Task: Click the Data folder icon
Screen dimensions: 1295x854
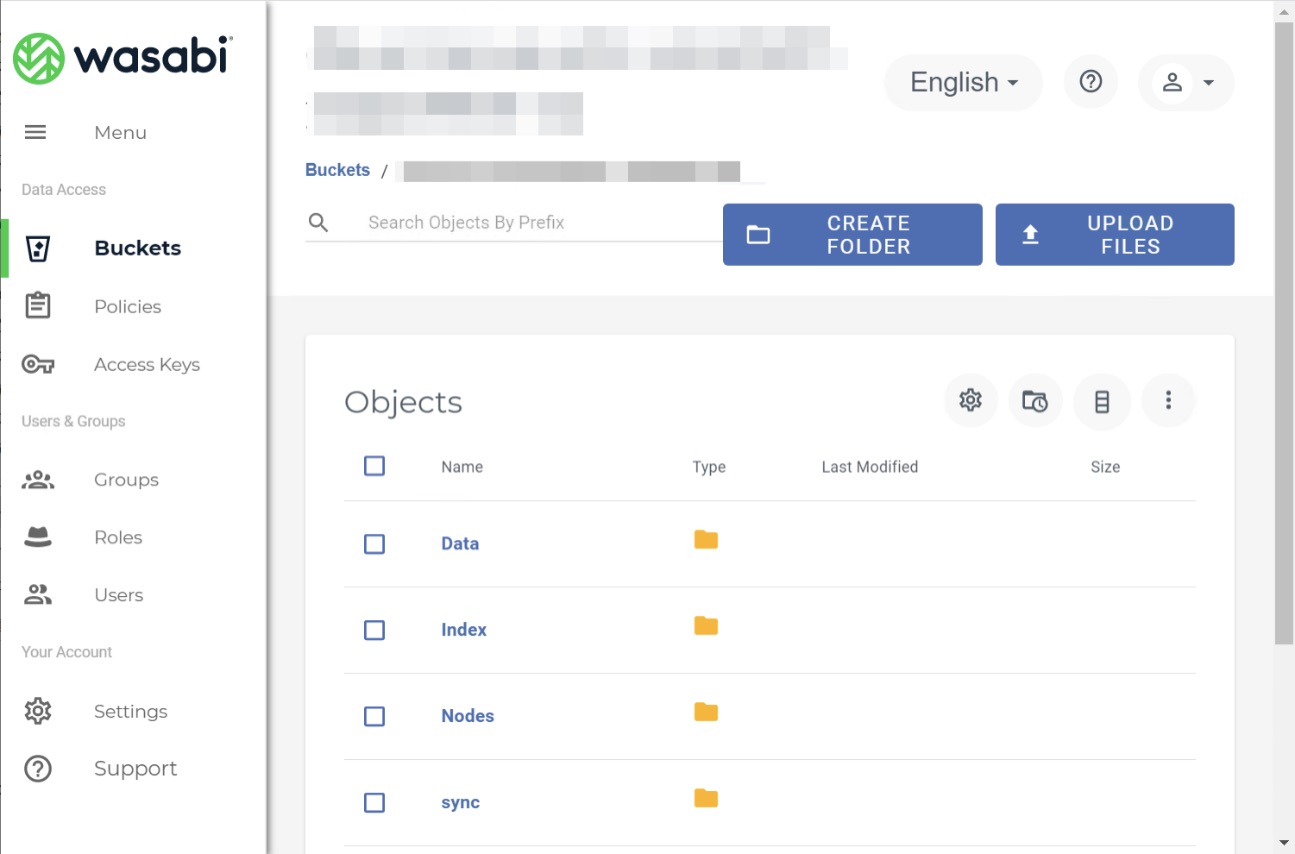Action: click(706, 540)
